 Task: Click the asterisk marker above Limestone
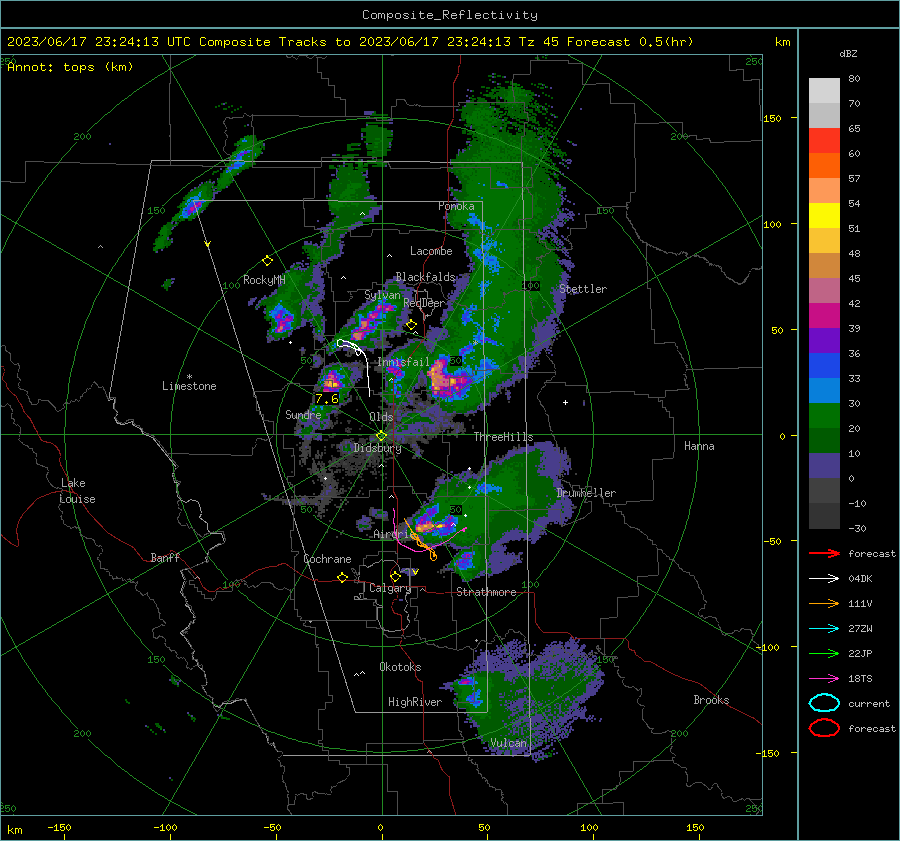189,377
